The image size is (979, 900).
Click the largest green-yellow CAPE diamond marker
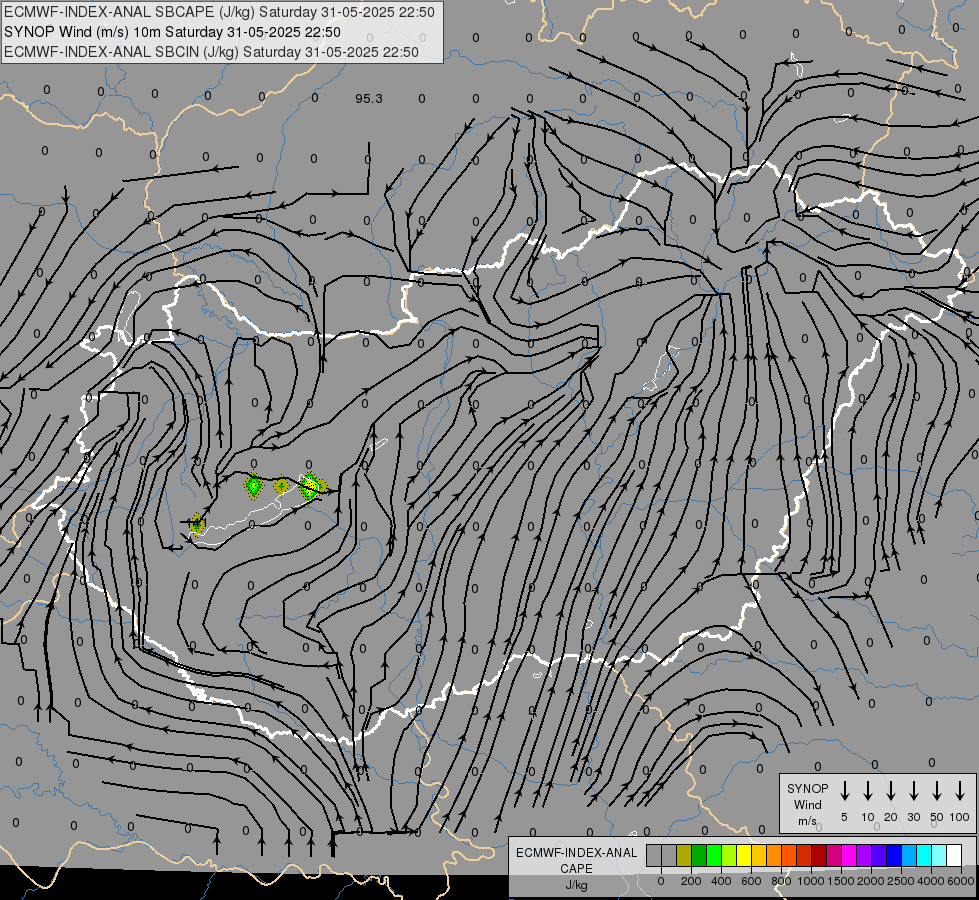[311, 487]
